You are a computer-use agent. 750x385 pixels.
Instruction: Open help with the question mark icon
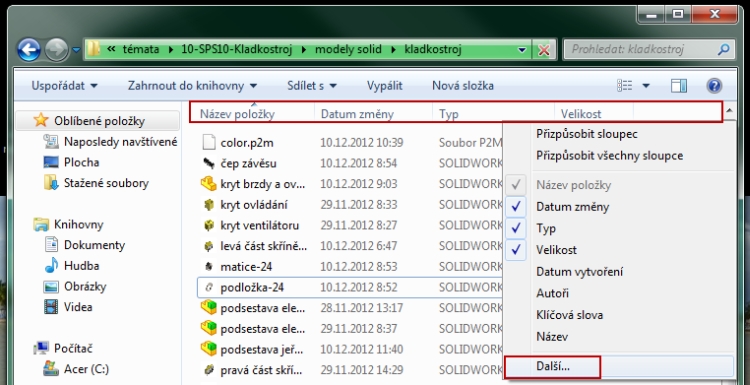pyautogui.click(x=714, y=86)
